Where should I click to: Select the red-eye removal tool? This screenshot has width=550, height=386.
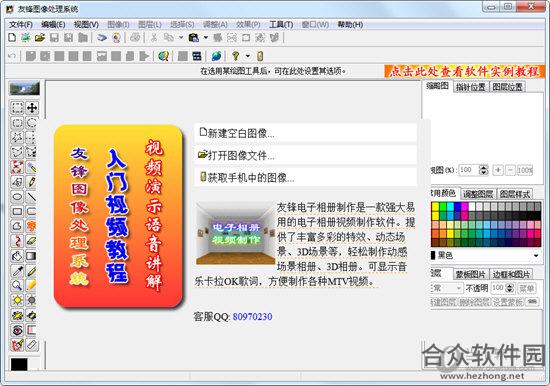tap(17, 330)
